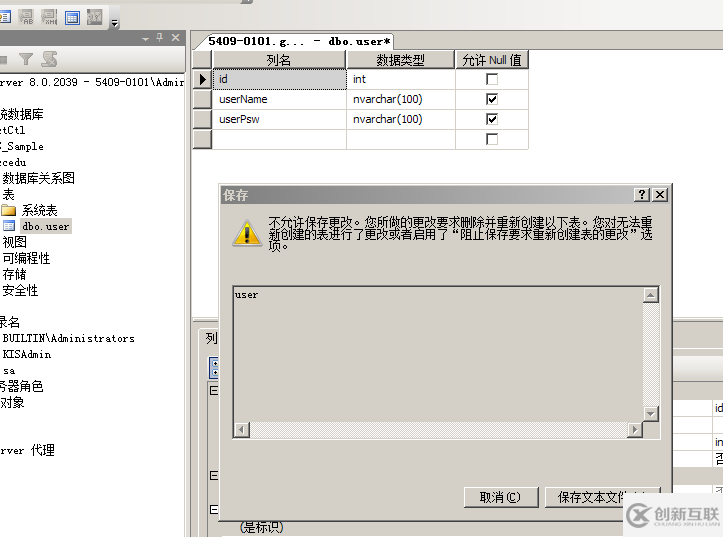723x537 pixels.
Task: Uncheck Allow Null for userPsw column
Action: [491, 119]
